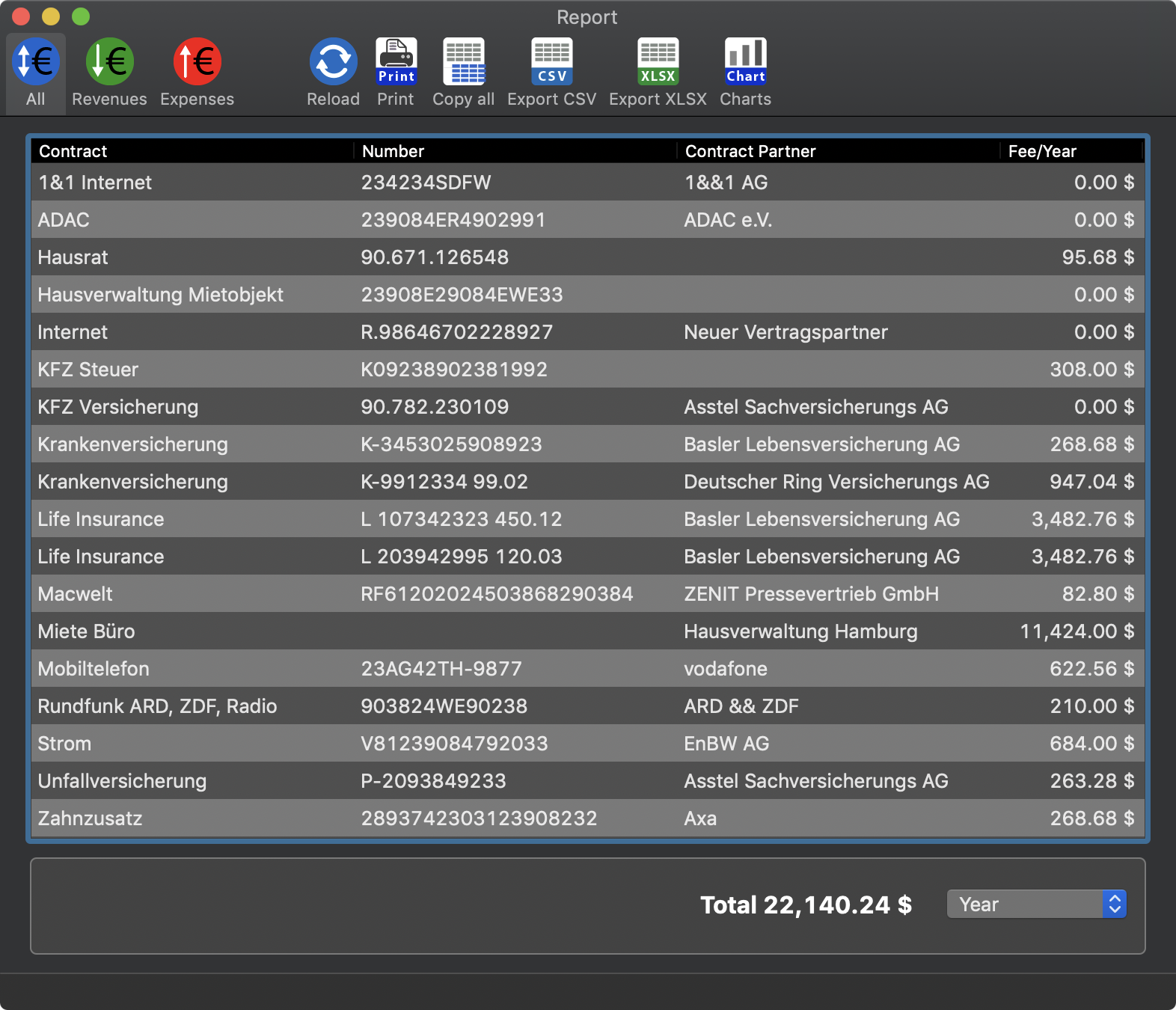Click number L 107342323 450.12
Image resolution: width=1176 pixels, height=1010 pixels.
(x=461, y=519)
